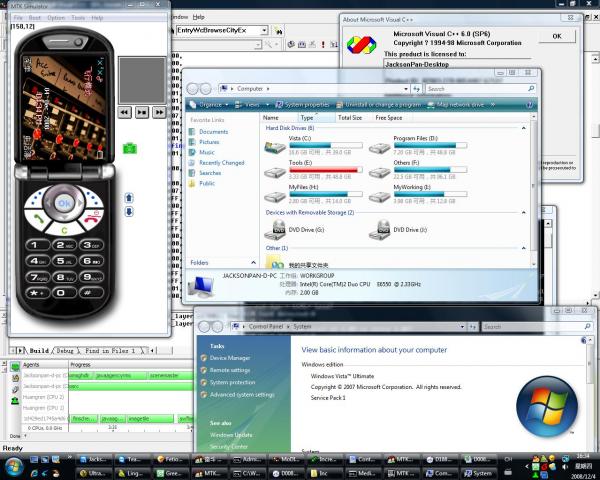
Task: Click the help icon in Computer window toolbar
Action: [530, 104]
